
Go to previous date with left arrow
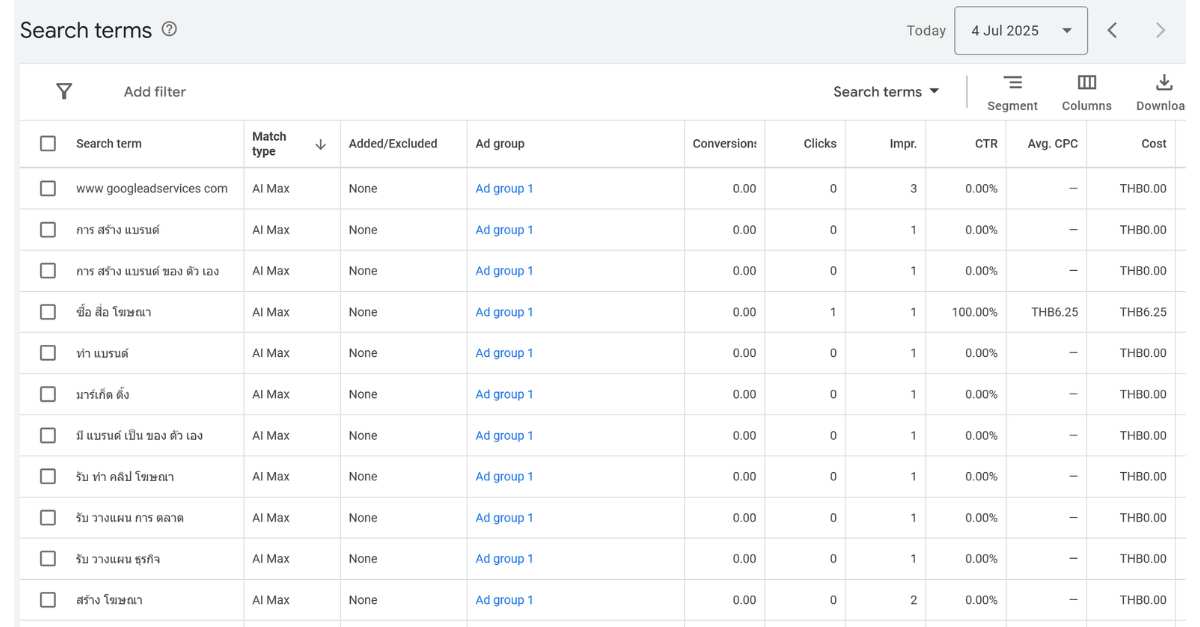(1112, 30)
